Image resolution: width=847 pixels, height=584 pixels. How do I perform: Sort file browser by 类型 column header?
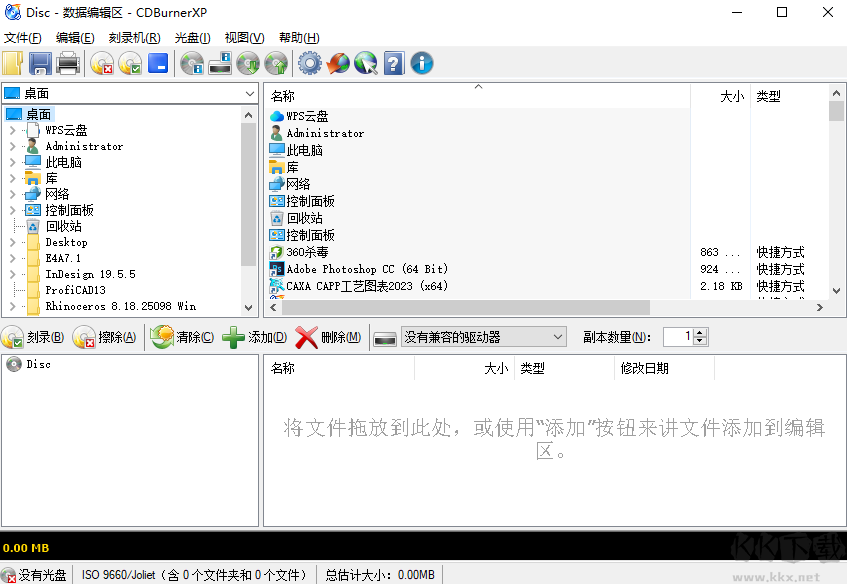tap(789, 96)
